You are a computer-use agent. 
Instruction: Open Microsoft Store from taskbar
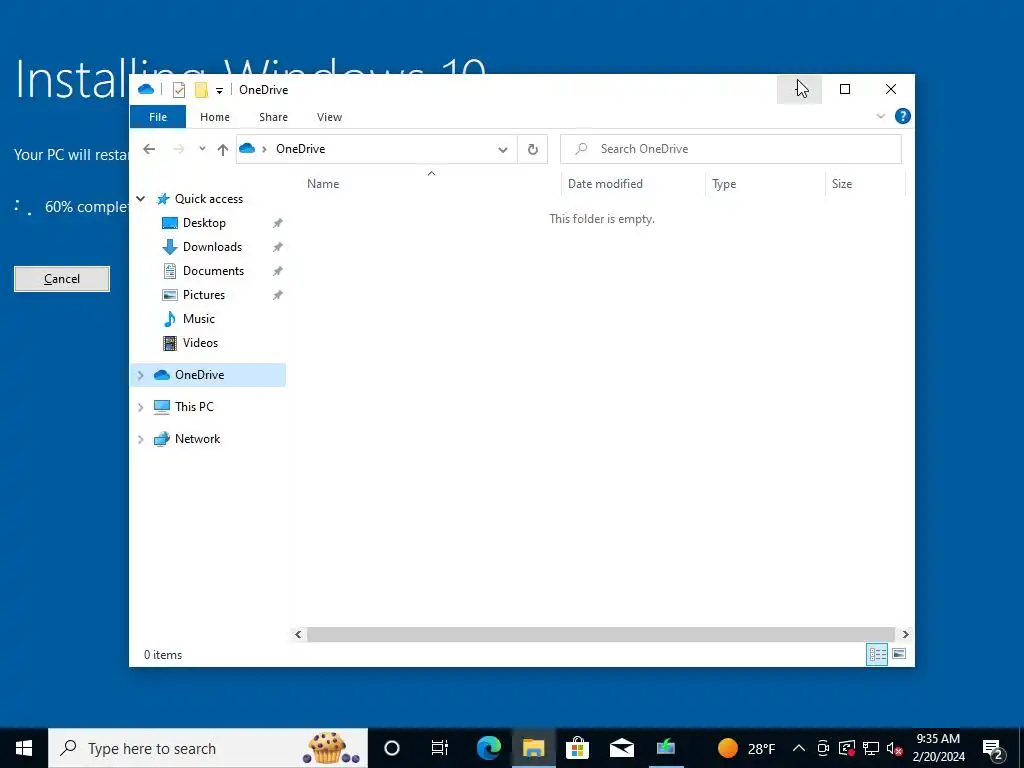pos(577,748)
